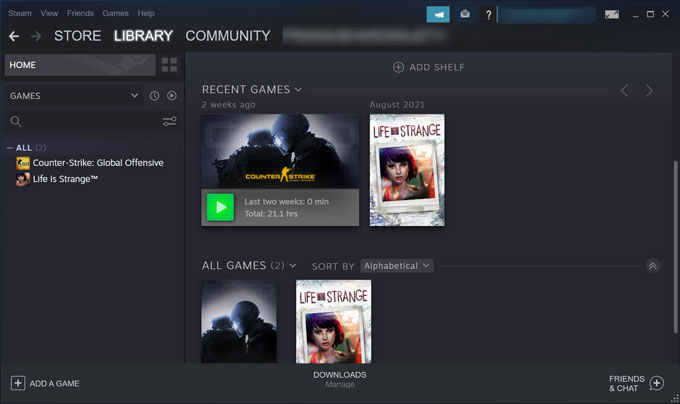Image resolution: width=680 pixels, height=404 pixels.
Task: Click FRIENDS & CHAT text
Action: click(x=627, y=384)
